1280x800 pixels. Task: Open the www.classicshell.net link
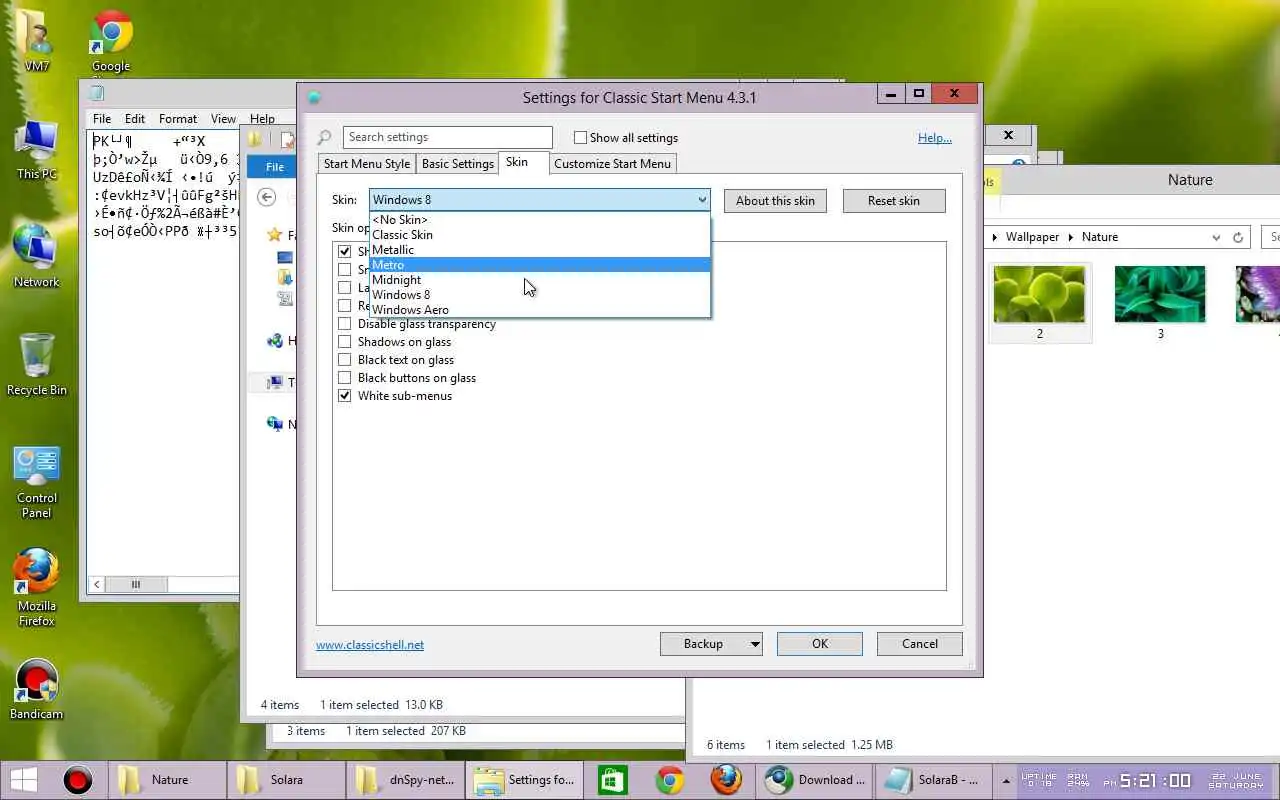[370, 645]
